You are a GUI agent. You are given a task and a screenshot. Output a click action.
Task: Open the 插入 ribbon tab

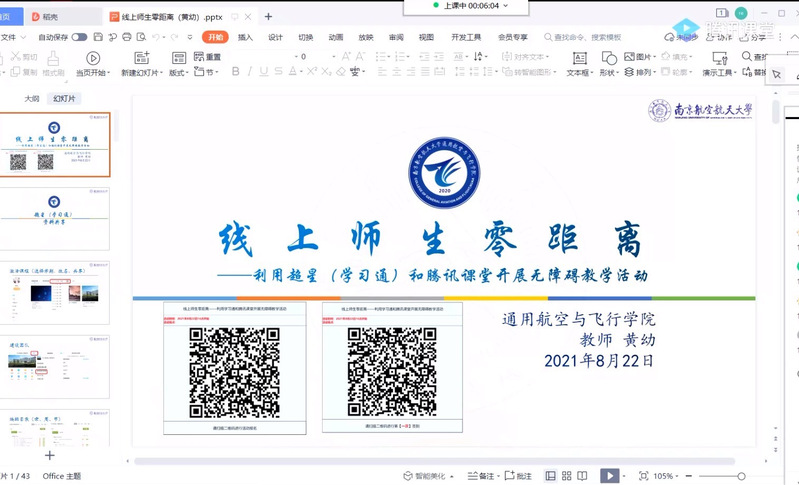tap(245, 37)
